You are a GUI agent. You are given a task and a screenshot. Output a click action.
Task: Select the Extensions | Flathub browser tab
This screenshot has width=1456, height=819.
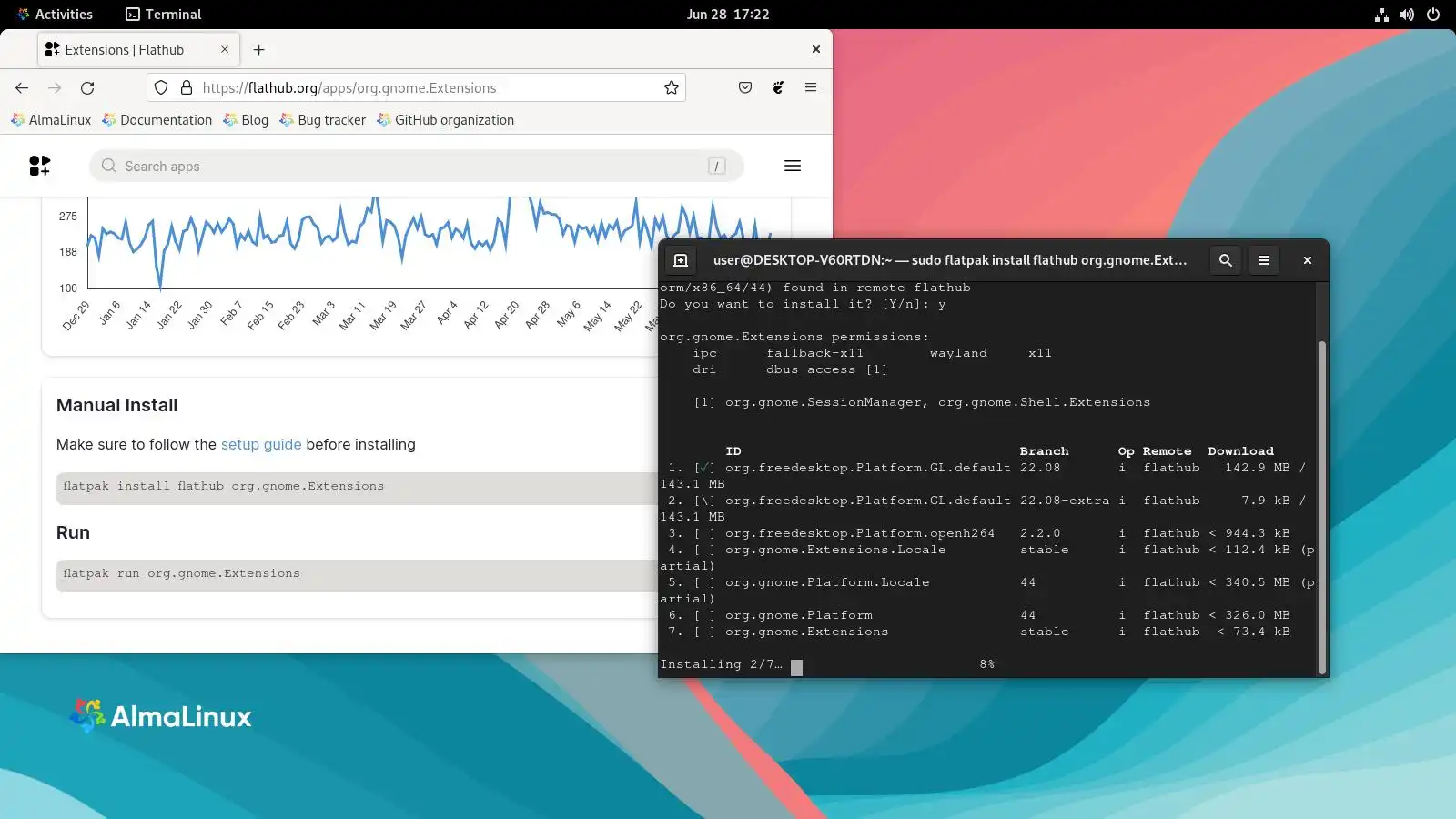click(x=138, y=50)
